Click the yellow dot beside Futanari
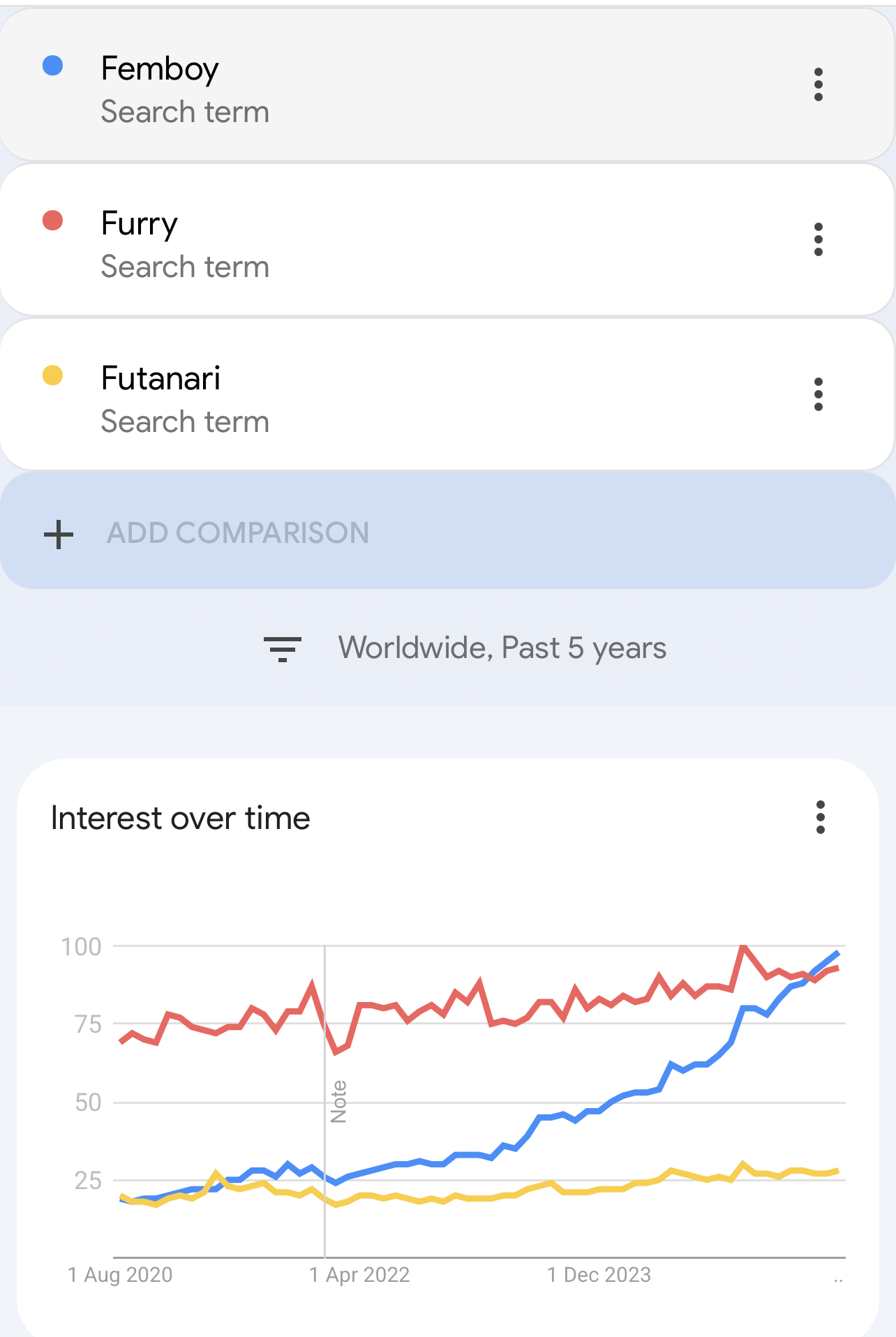The height and width of the screenshot is (1337, 896). [53, 376]
